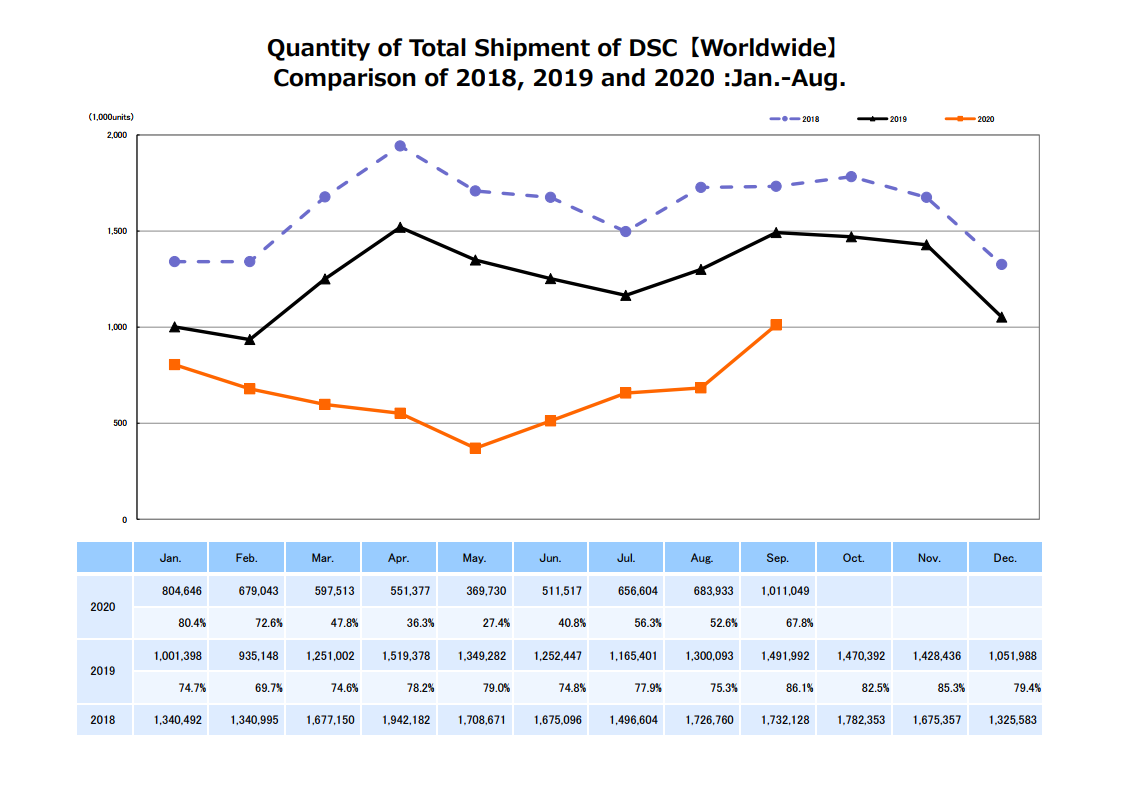The width and height of the screenshot is (1122, 793).
Task: Click the (1,000units) axis unit label
Action: (x=111, y=117)
